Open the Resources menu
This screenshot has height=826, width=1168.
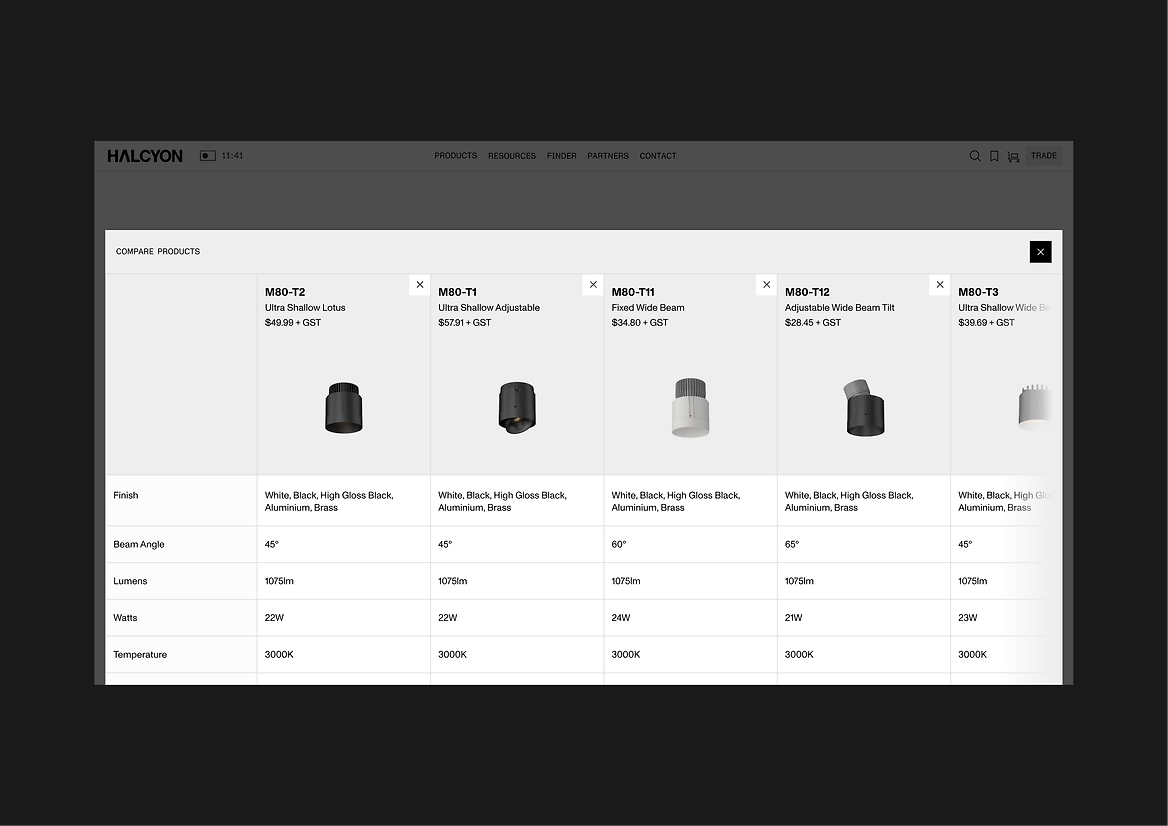(512, 156)
